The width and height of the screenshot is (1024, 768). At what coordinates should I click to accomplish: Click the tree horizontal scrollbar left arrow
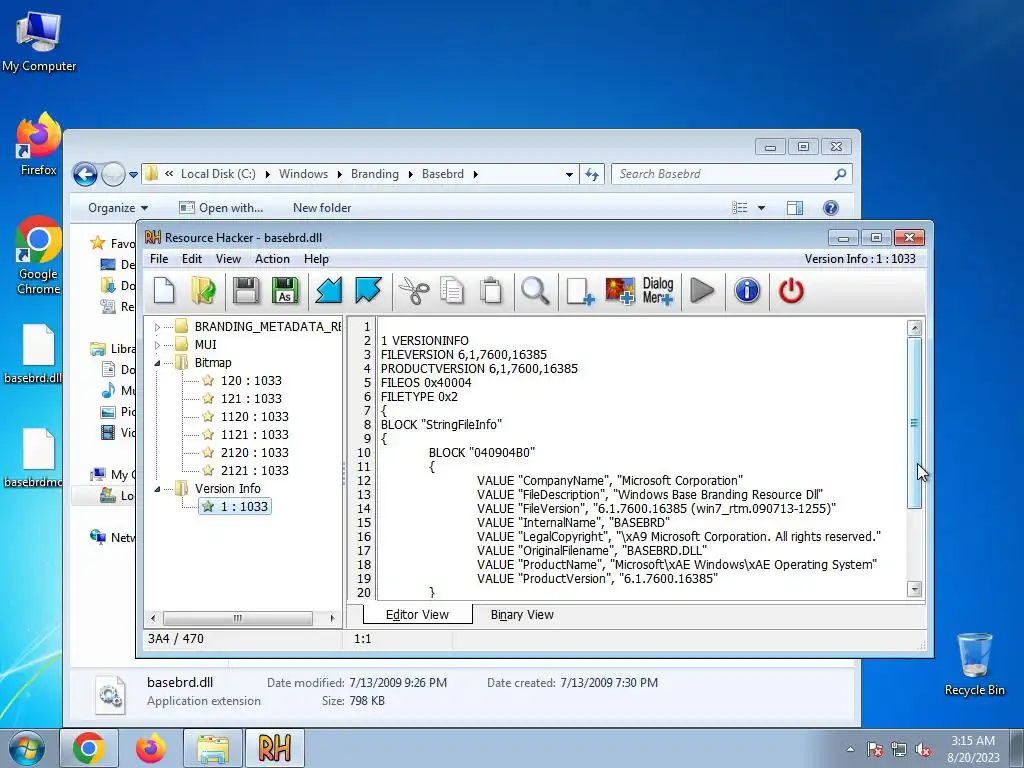click(x=153, y=618)
